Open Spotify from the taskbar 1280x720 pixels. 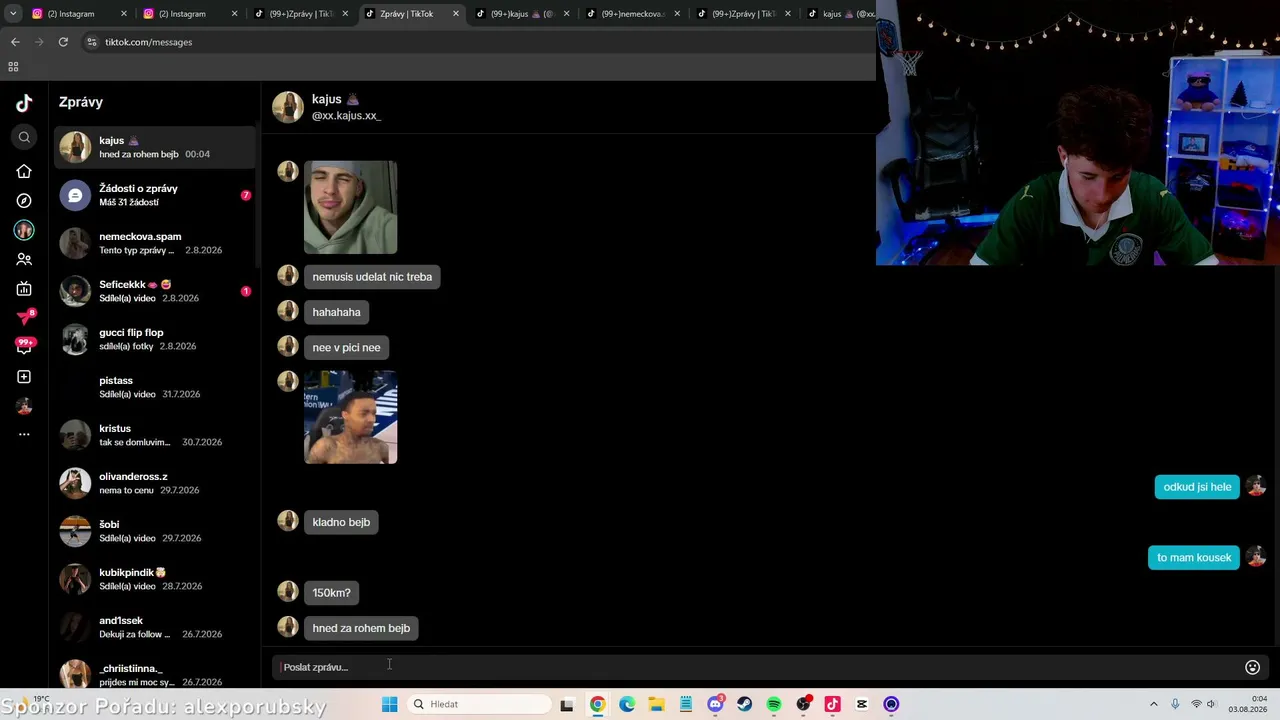tap(774, 704)
